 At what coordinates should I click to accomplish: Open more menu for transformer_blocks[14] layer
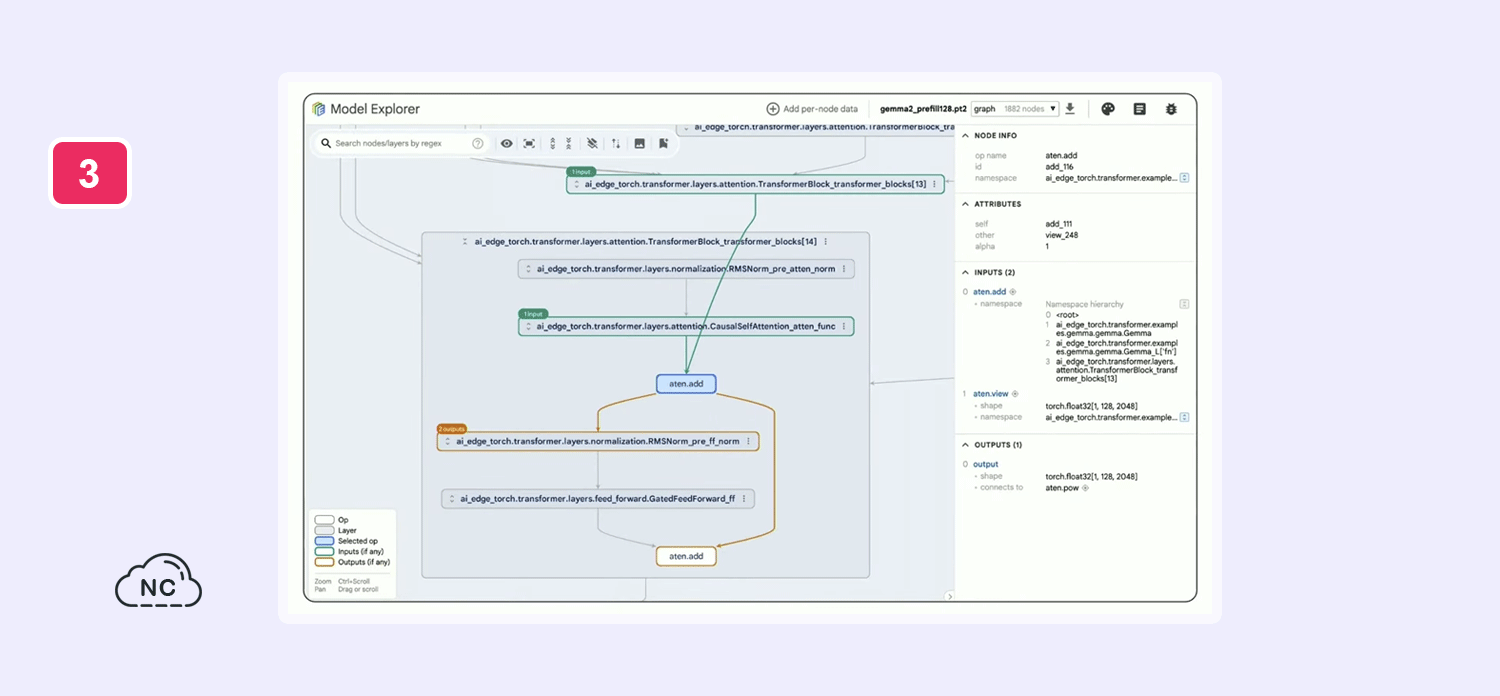click(825, 241)
